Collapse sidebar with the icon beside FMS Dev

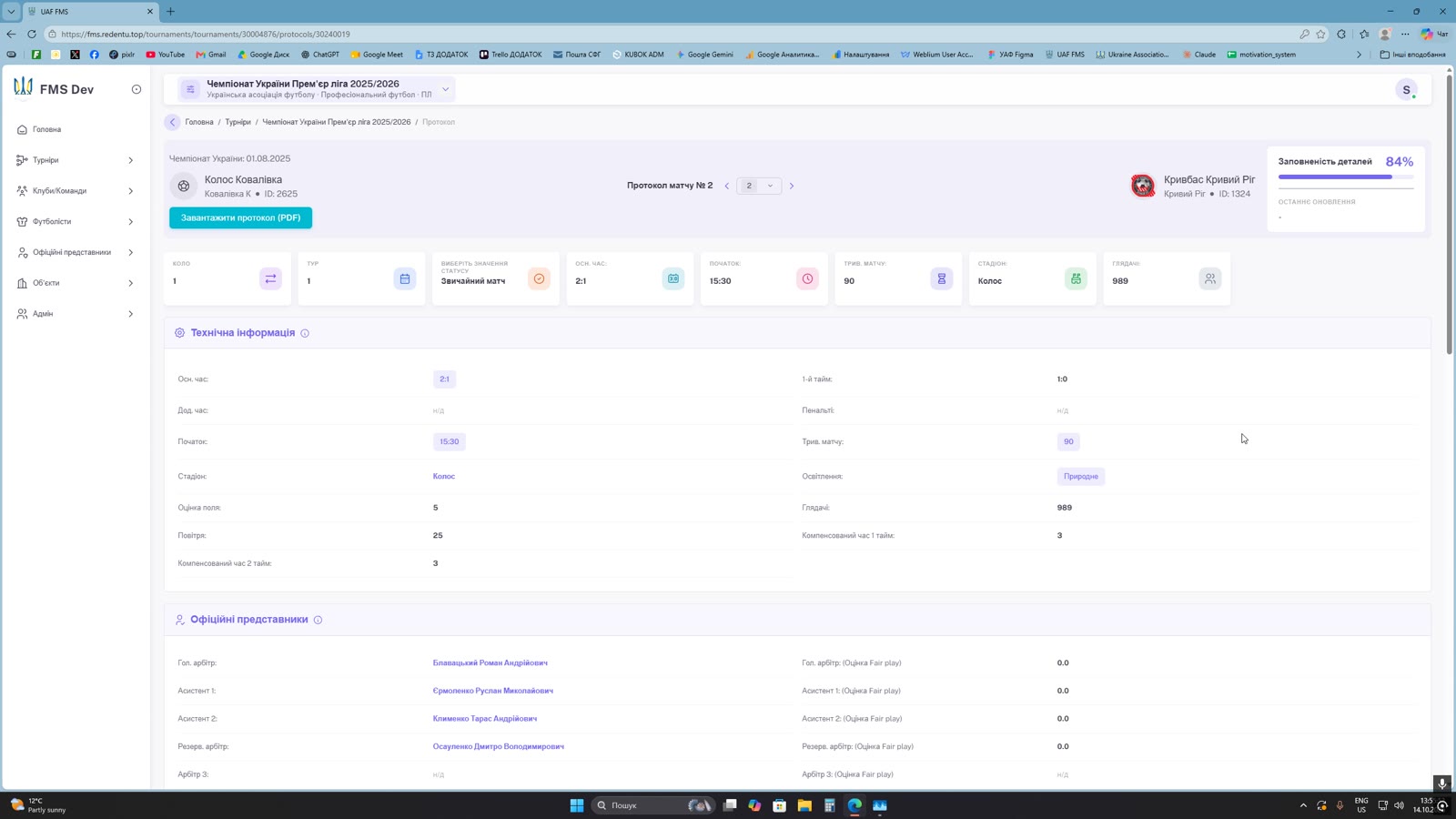136,89
